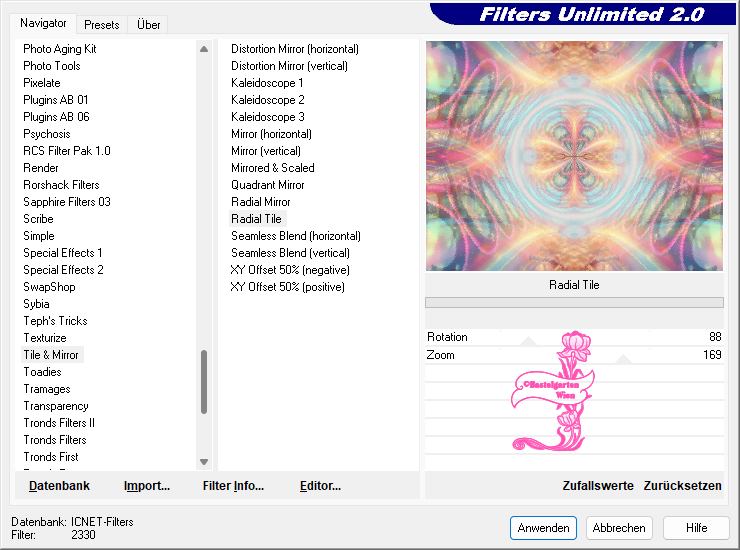Click the Abbrechen button

(619, 528)
